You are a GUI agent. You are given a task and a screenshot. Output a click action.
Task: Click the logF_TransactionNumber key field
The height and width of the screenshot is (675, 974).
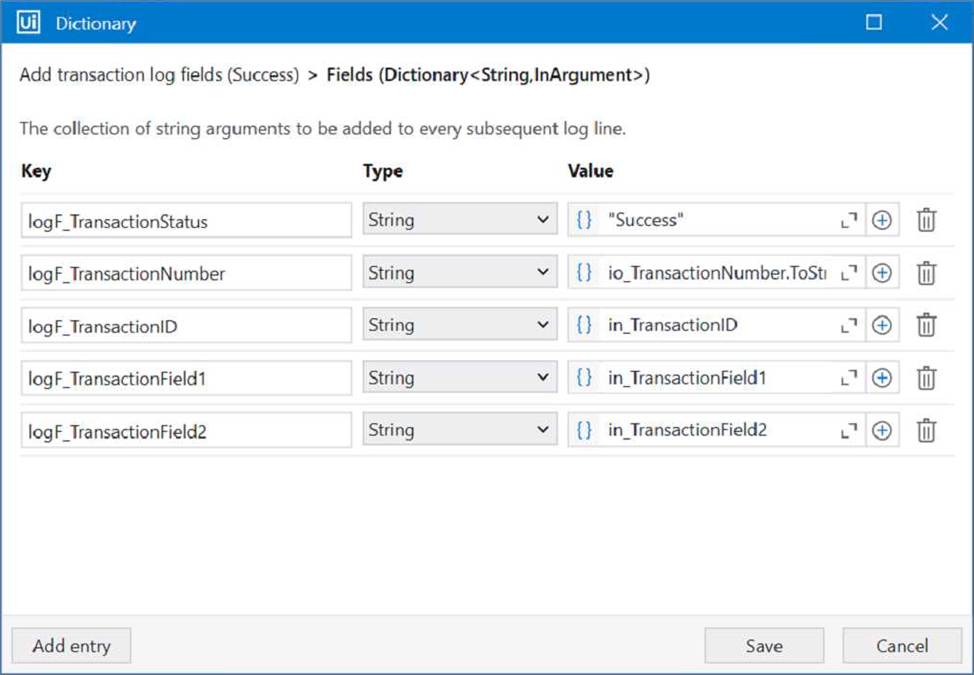click(186, 273)
